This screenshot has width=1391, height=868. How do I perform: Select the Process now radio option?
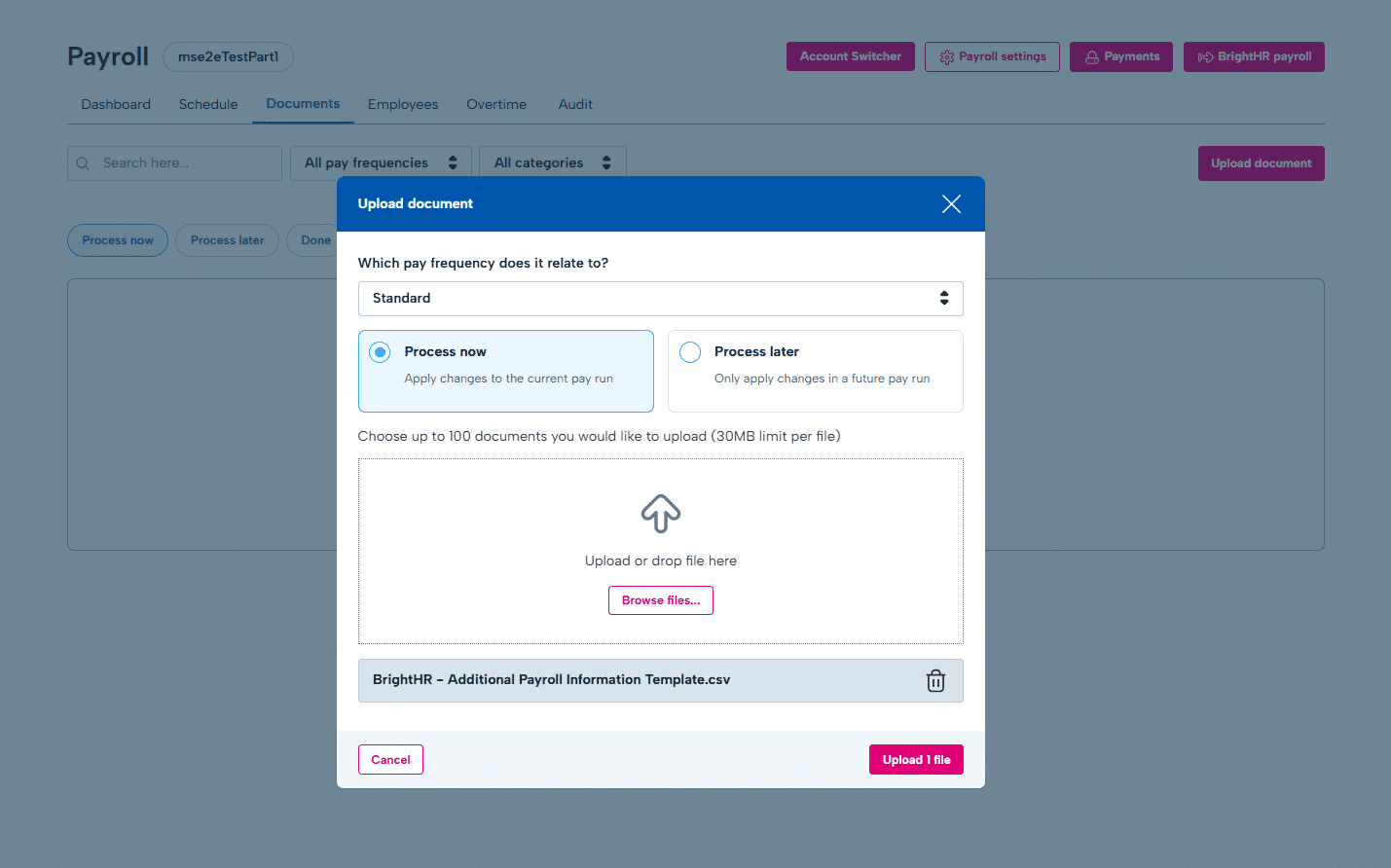380,352
